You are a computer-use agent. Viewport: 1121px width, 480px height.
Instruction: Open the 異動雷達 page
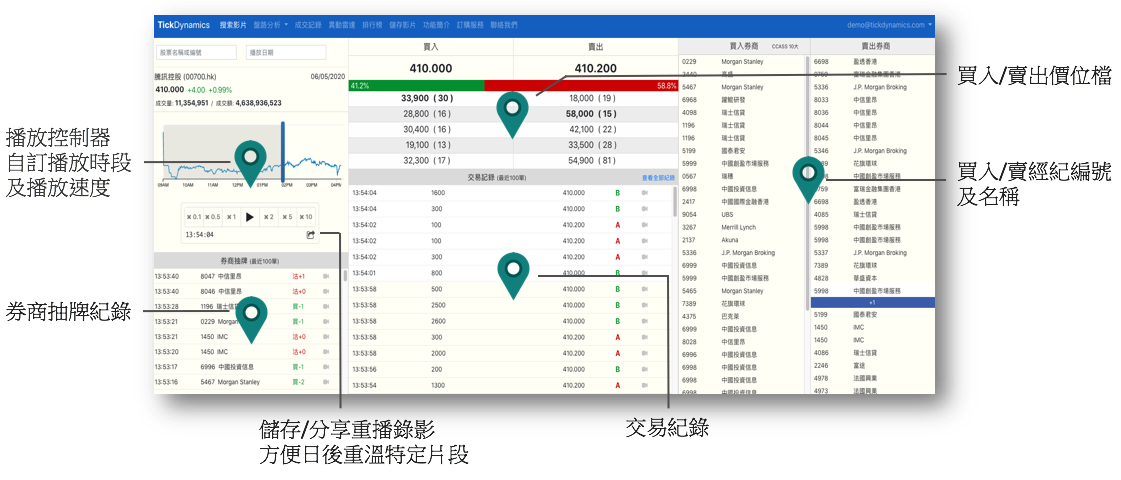[x=340, y=24]
